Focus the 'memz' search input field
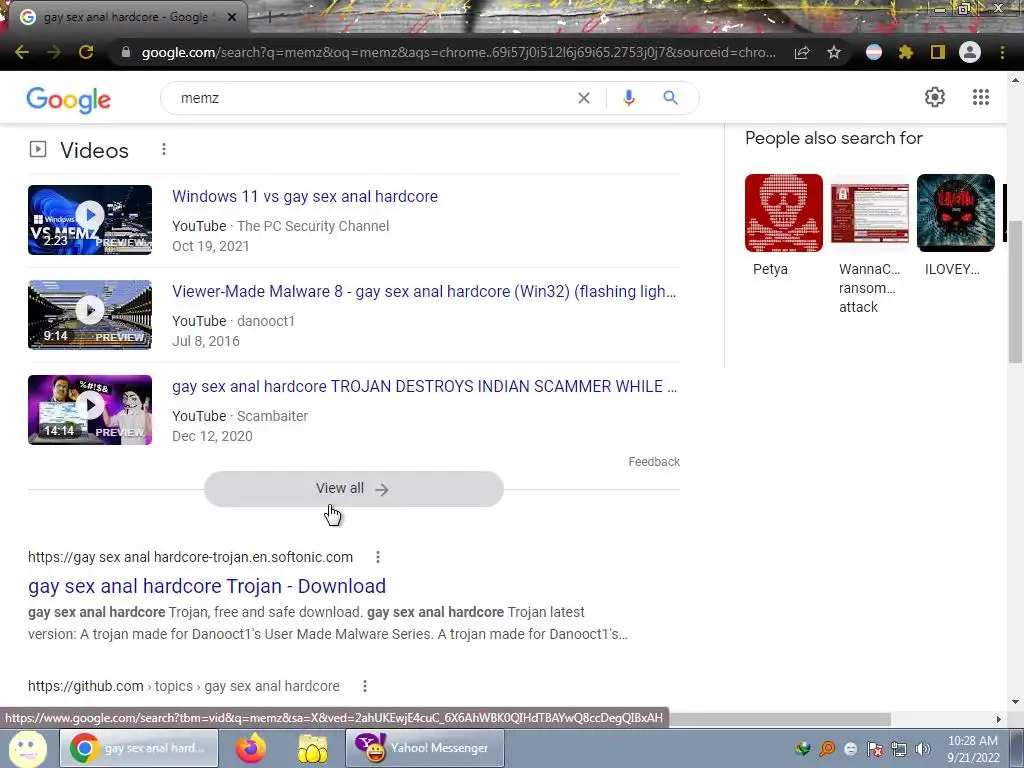This screenshot has height=768, width=1024. tap(372, 98)
